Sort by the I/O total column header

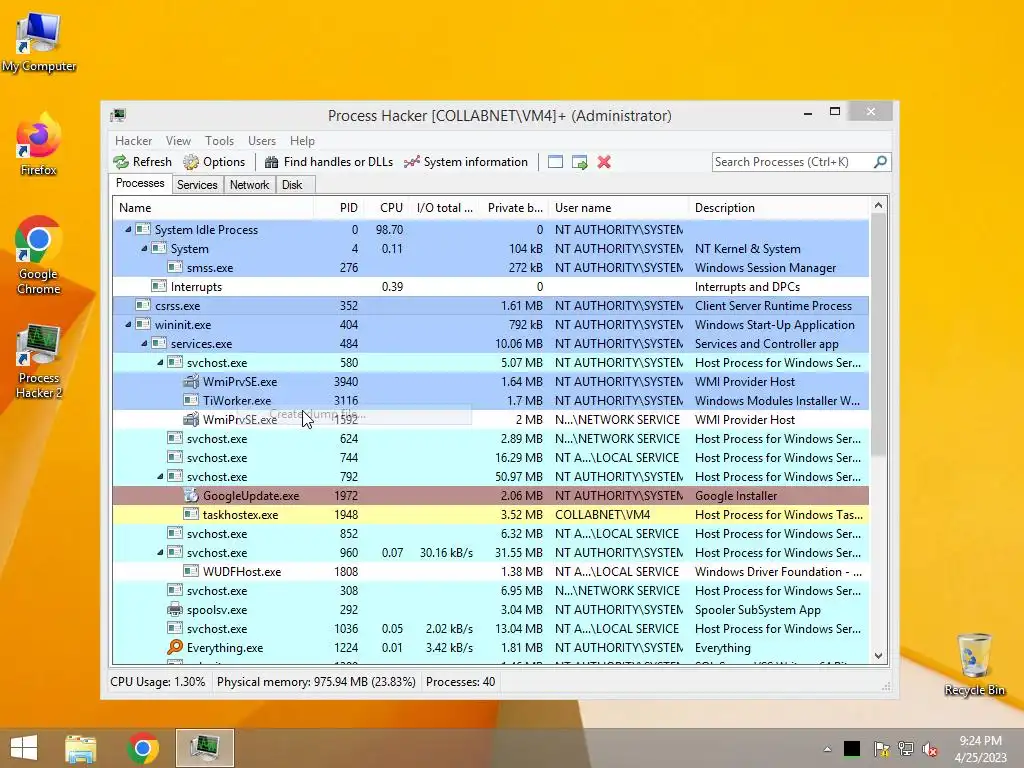(444, 208)
